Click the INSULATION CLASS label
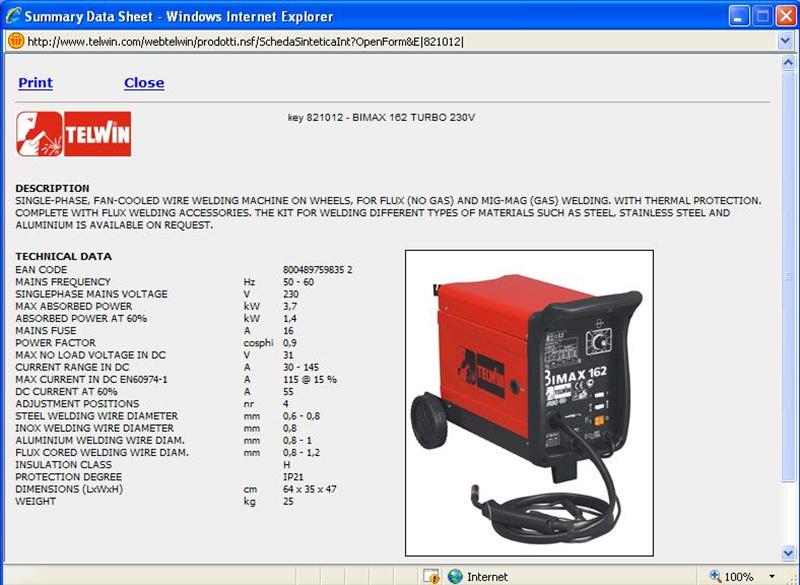 pos(63,466)
